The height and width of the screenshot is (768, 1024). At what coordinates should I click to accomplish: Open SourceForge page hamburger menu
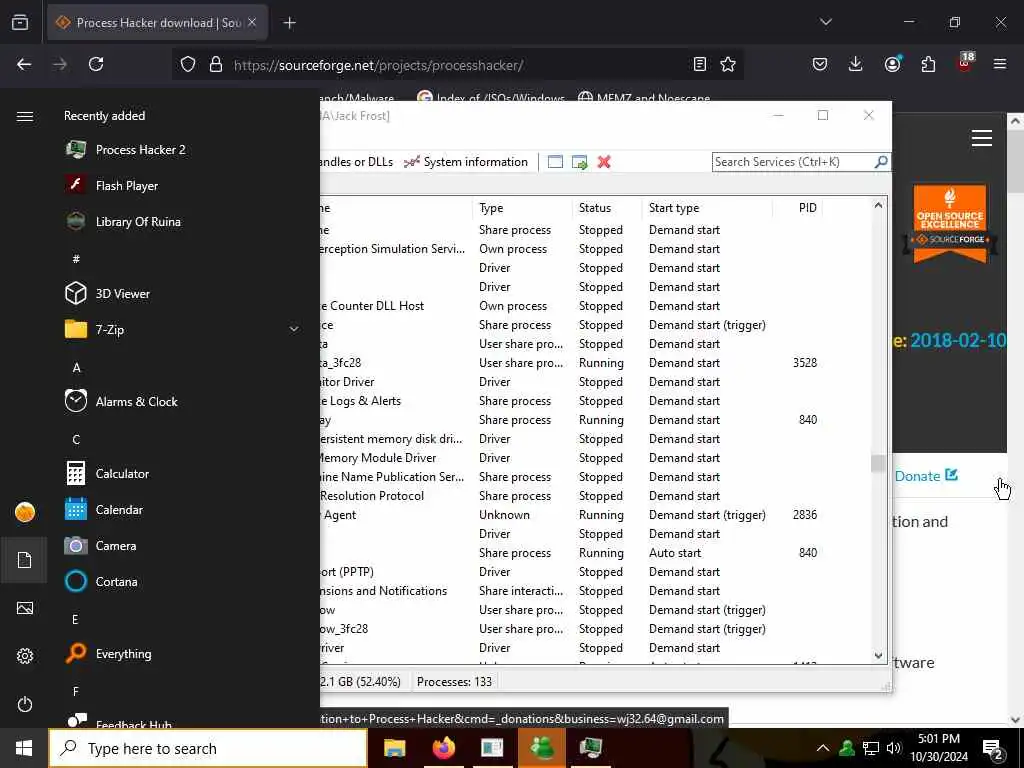click(x=982, y=138)
